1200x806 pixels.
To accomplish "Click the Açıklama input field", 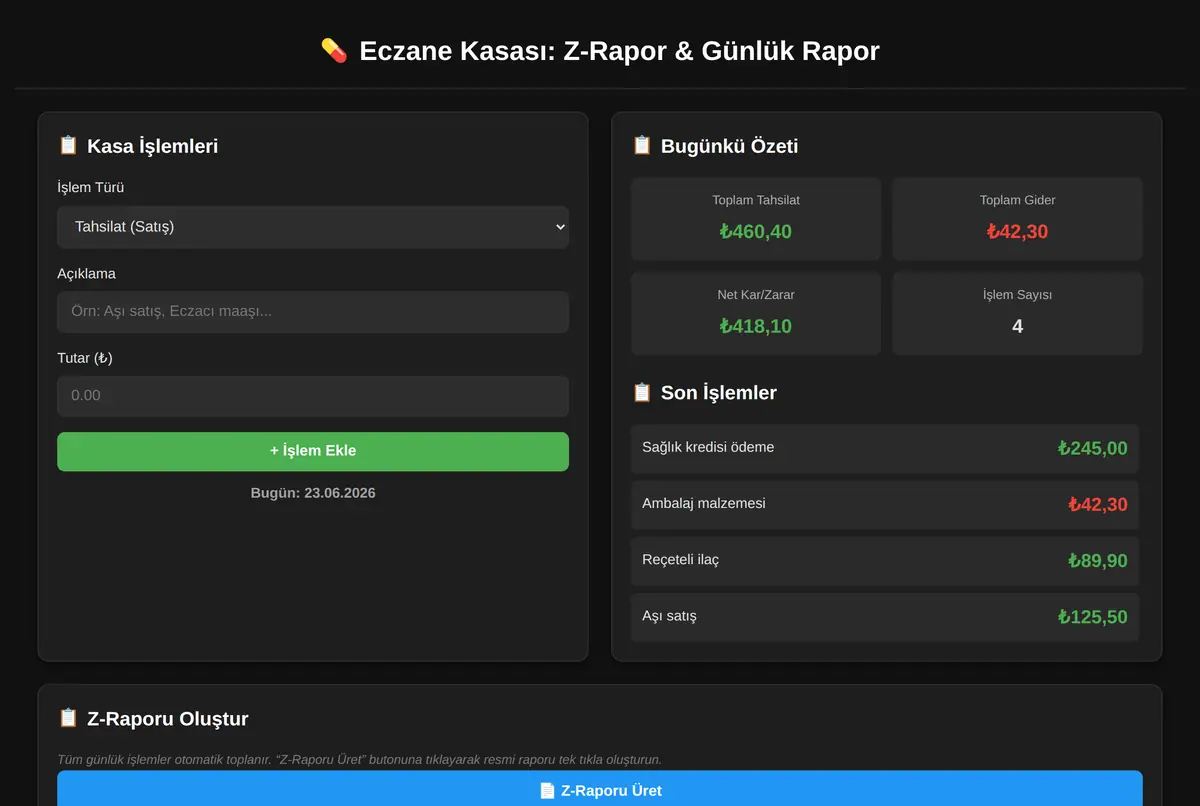I will [x=313, y=312].
